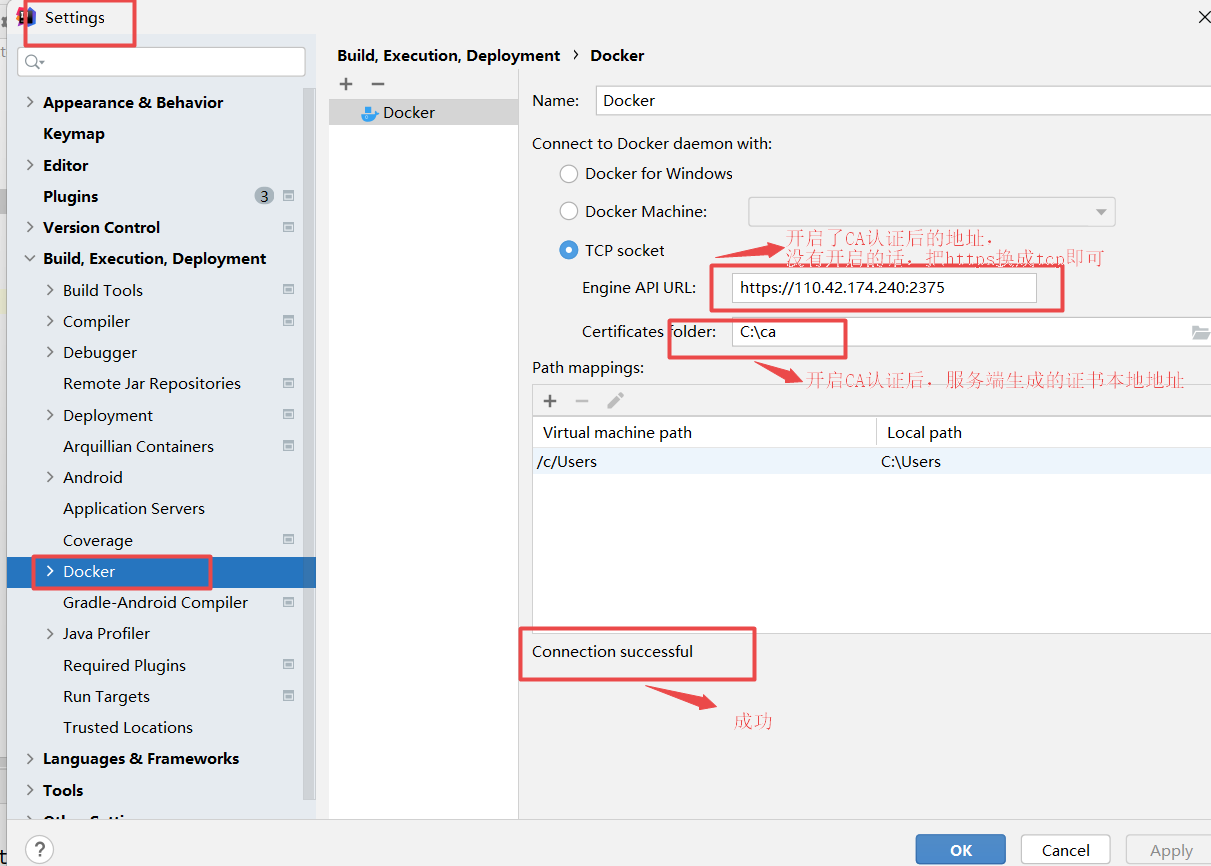The width and height of the screenshot is (1211, 866).
Task: Select Docker for Windows option
Action: pyautogui.click(x=569, y=174)
